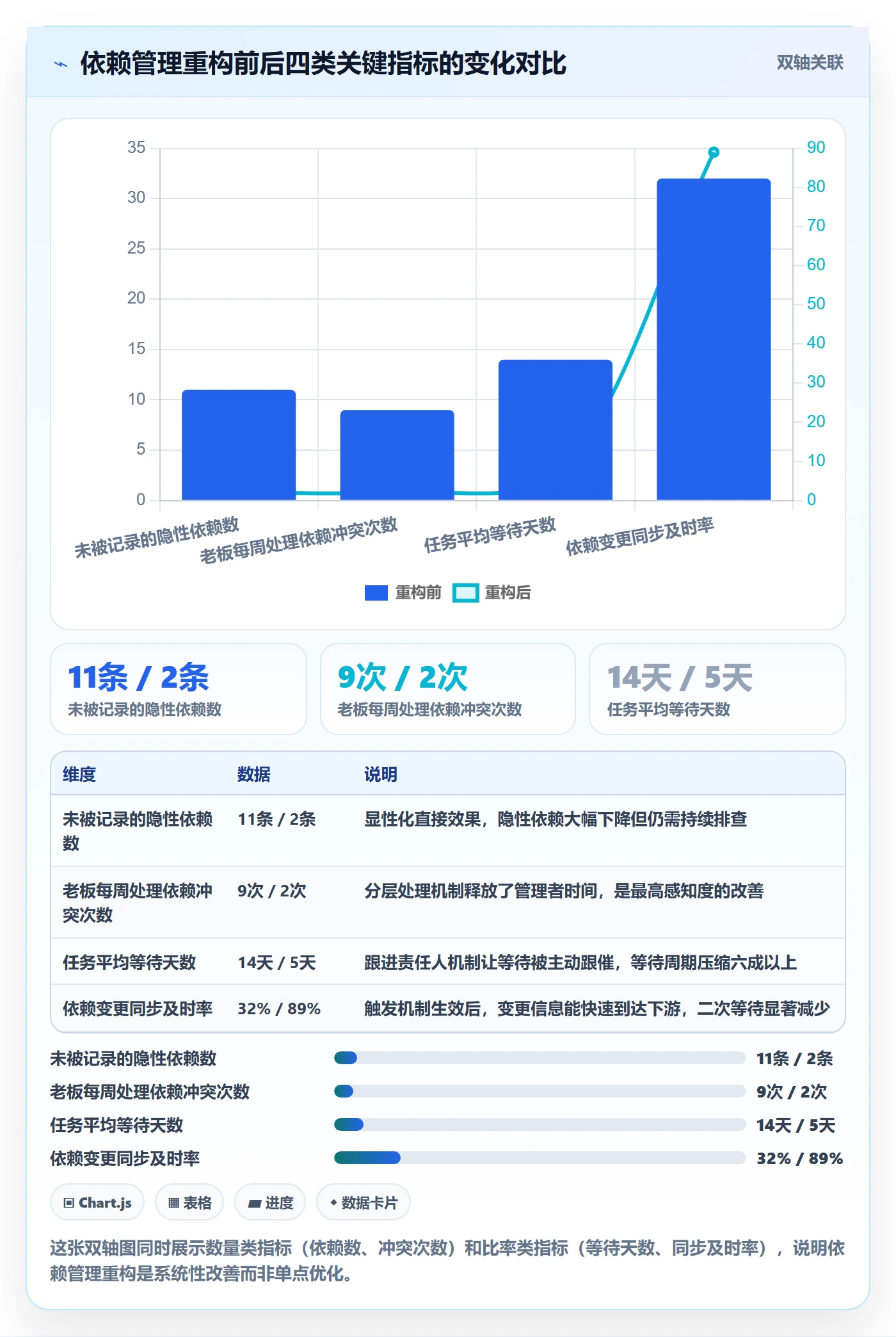896x1337 pixels.
Task: Click the 双轴关联 label in header
Action: point(810,63)
